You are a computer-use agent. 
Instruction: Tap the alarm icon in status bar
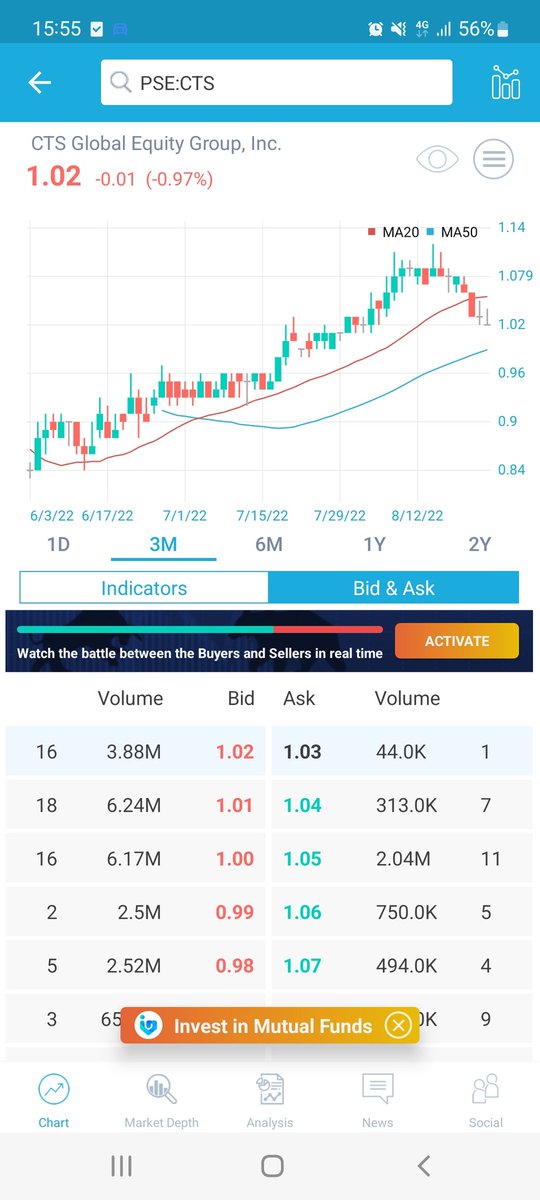pyautogui.click(x=375, y=29)
